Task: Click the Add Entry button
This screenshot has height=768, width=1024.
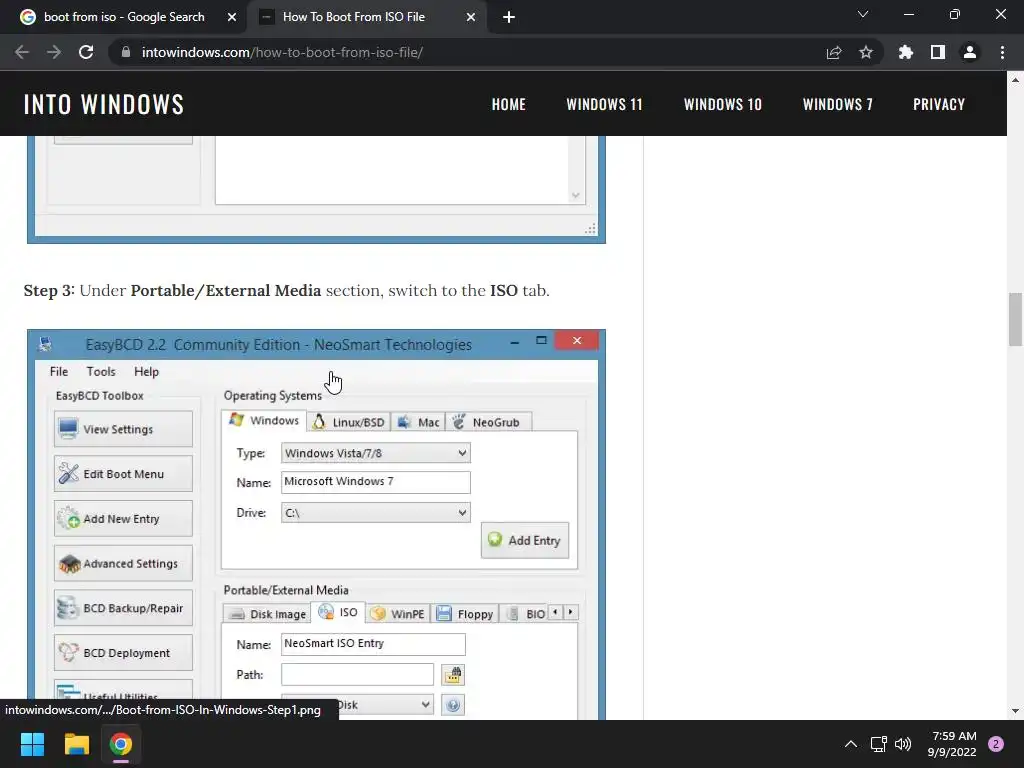Action: 525,540
